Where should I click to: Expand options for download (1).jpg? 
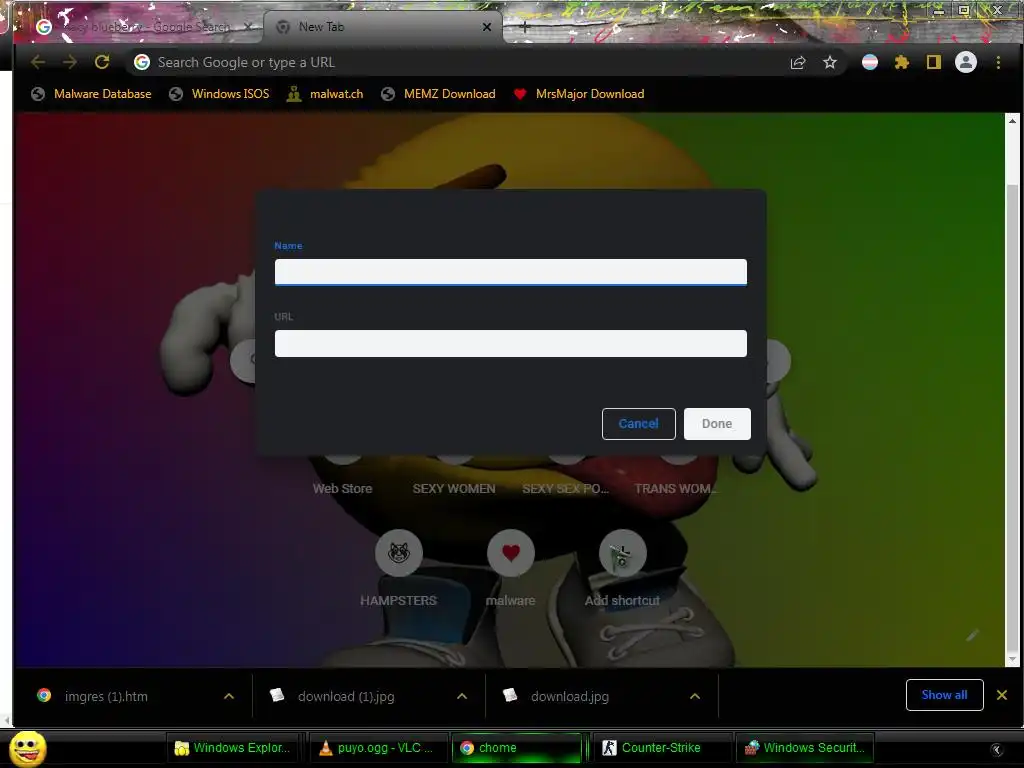pos(462,696)
